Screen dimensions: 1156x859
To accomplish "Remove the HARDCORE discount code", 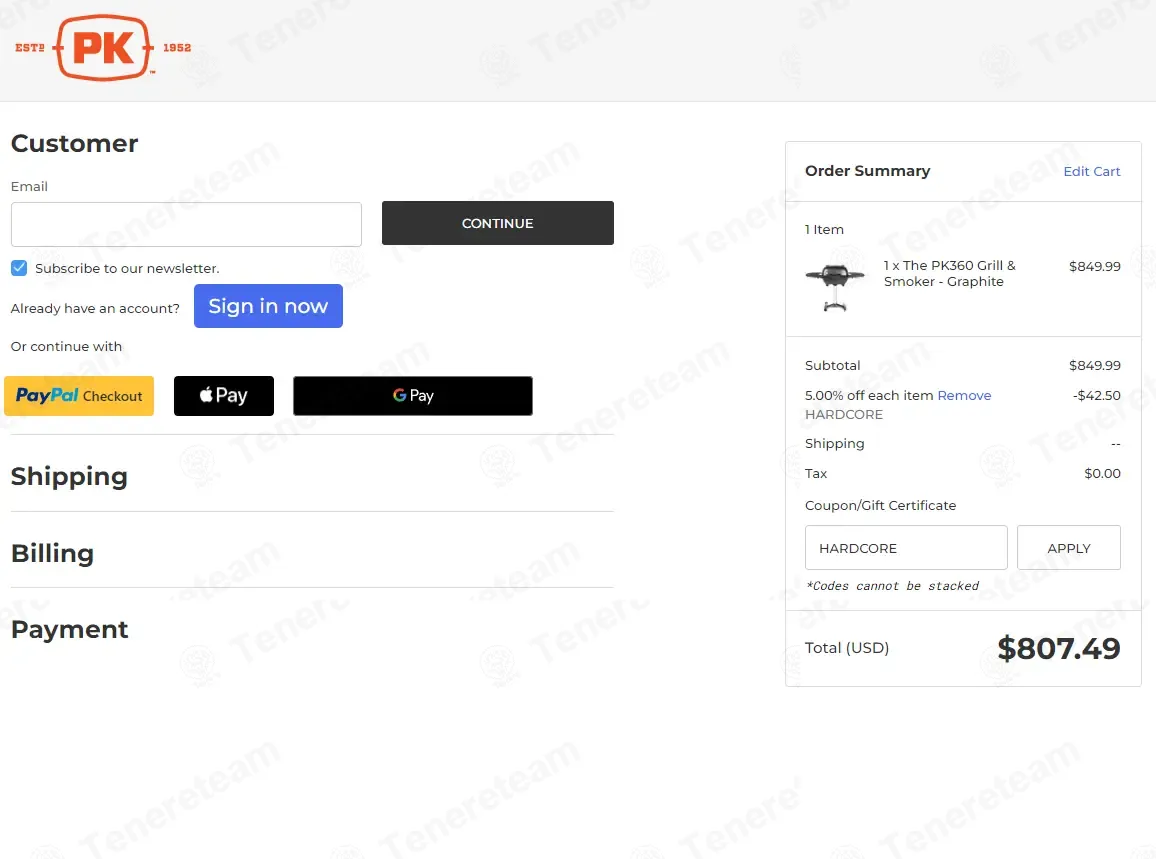I will [964, 395].
